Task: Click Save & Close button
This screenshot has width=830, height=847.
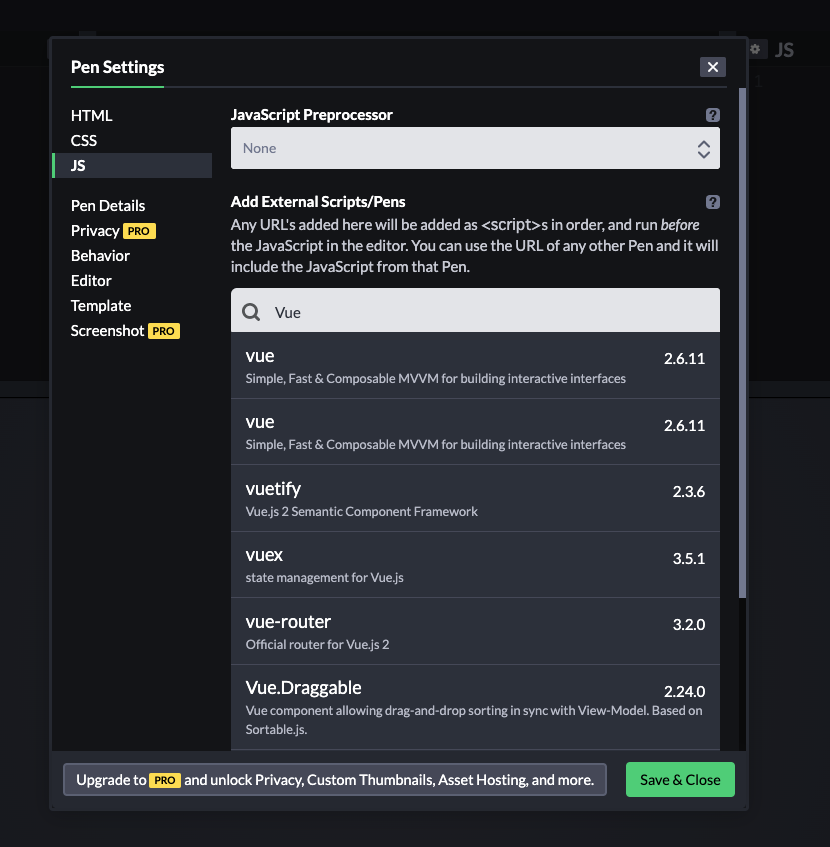Action: point(680,779)
